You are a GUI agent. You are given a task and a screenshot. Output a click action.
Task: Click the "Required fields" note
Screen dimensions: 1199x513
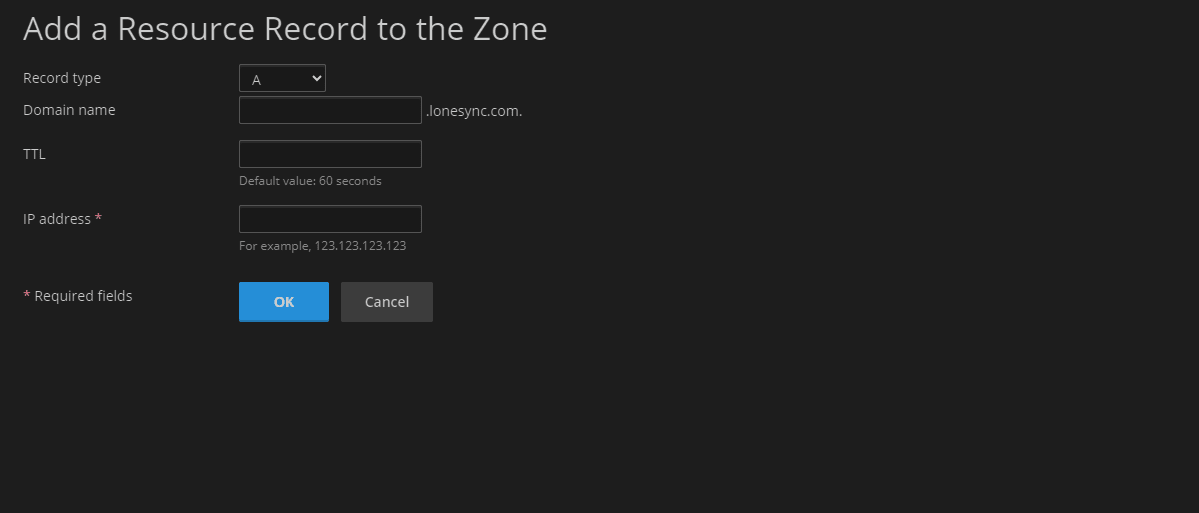(83, 296)
